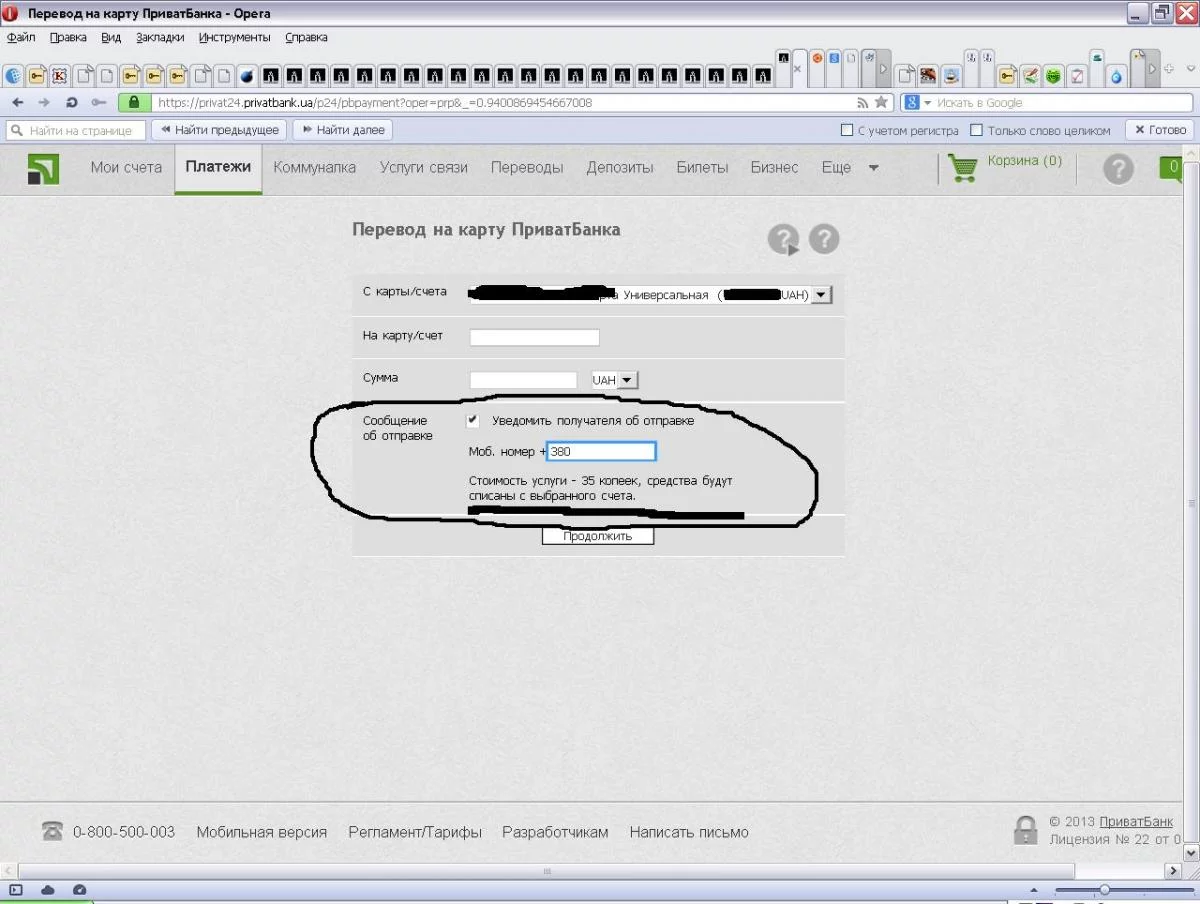Open the Инструменты menu
The height and width of the screenshot is (904, 1200).
(x=234, y=38)
